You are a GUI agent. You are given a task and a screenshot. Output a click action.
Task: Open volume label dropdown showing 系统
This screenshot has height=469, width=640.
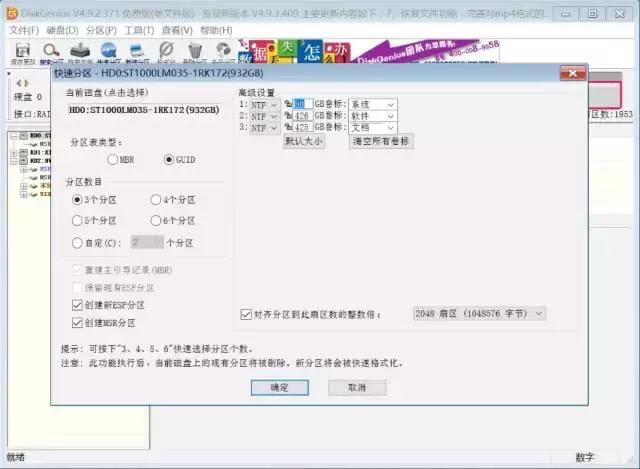[x=373, y=104]
